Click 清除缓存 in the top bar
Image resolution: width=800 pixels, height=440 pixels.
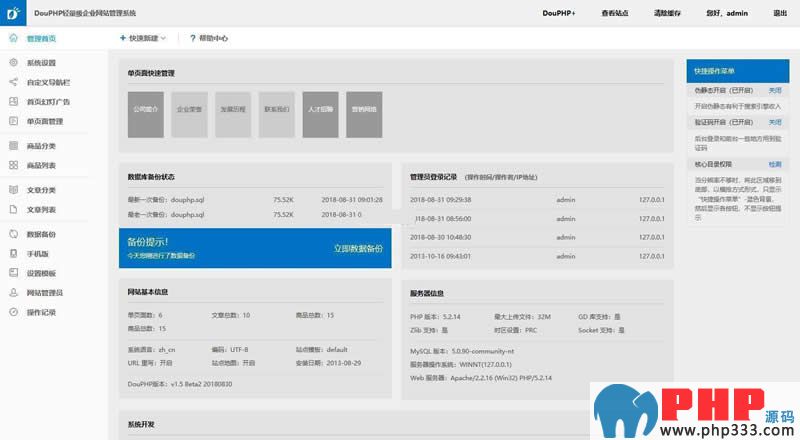(667, 13)
